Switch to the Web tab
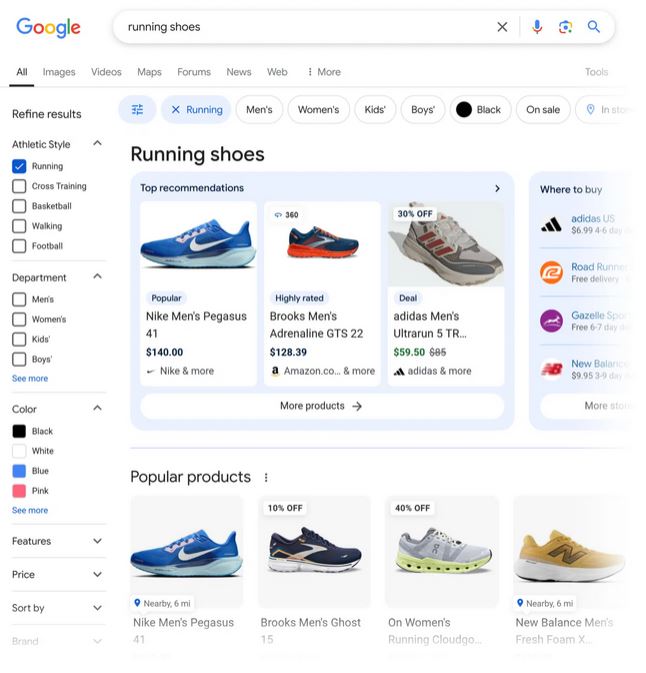 [277, 72]
